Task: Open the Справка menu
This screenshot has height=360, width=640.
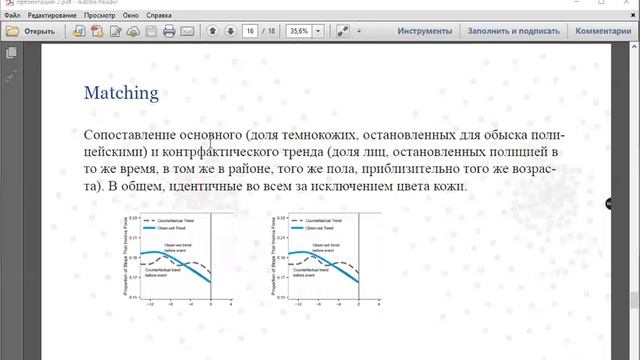Action: pos(159,16)
